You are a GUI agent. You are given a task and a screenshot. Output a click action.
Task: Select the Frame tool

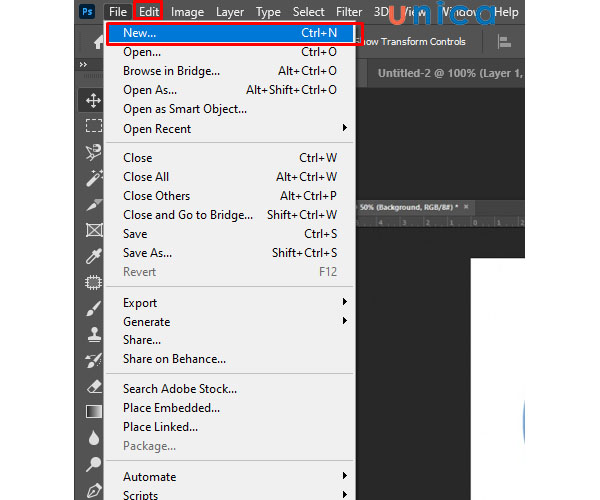[93, 230]
